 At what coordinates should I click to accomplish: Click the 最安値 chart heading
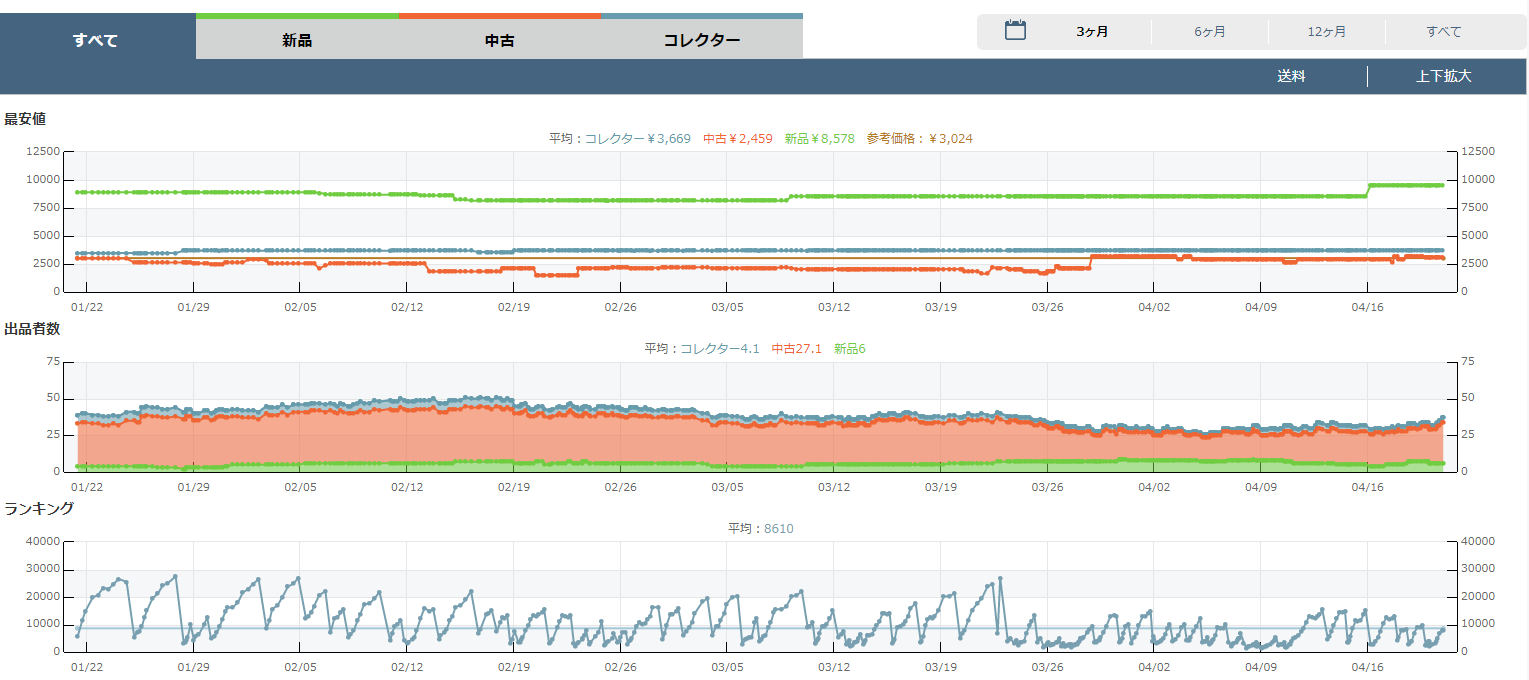tap(25, 119)
